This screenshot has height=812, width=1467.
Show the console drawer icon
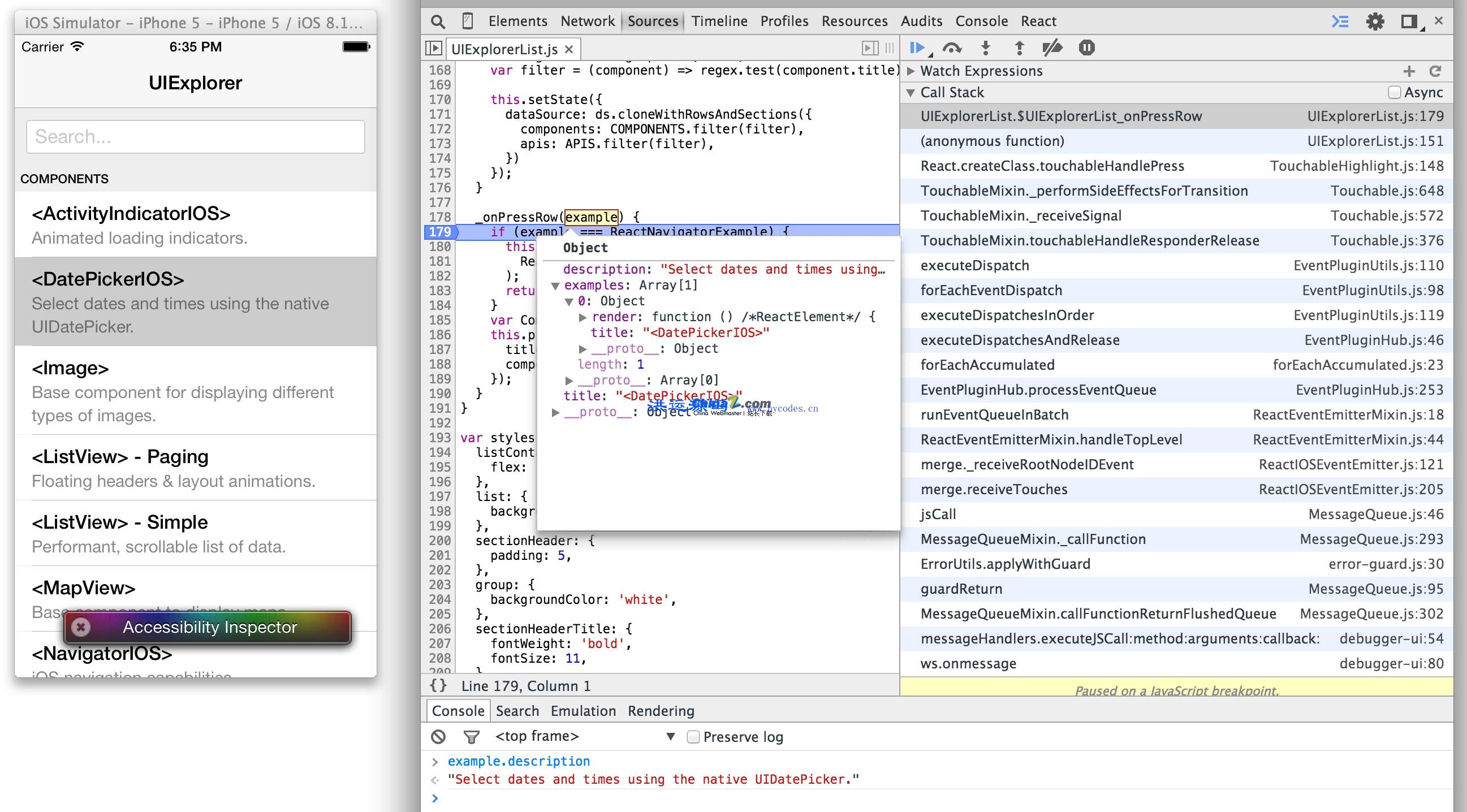click(x=1340, y=21)
